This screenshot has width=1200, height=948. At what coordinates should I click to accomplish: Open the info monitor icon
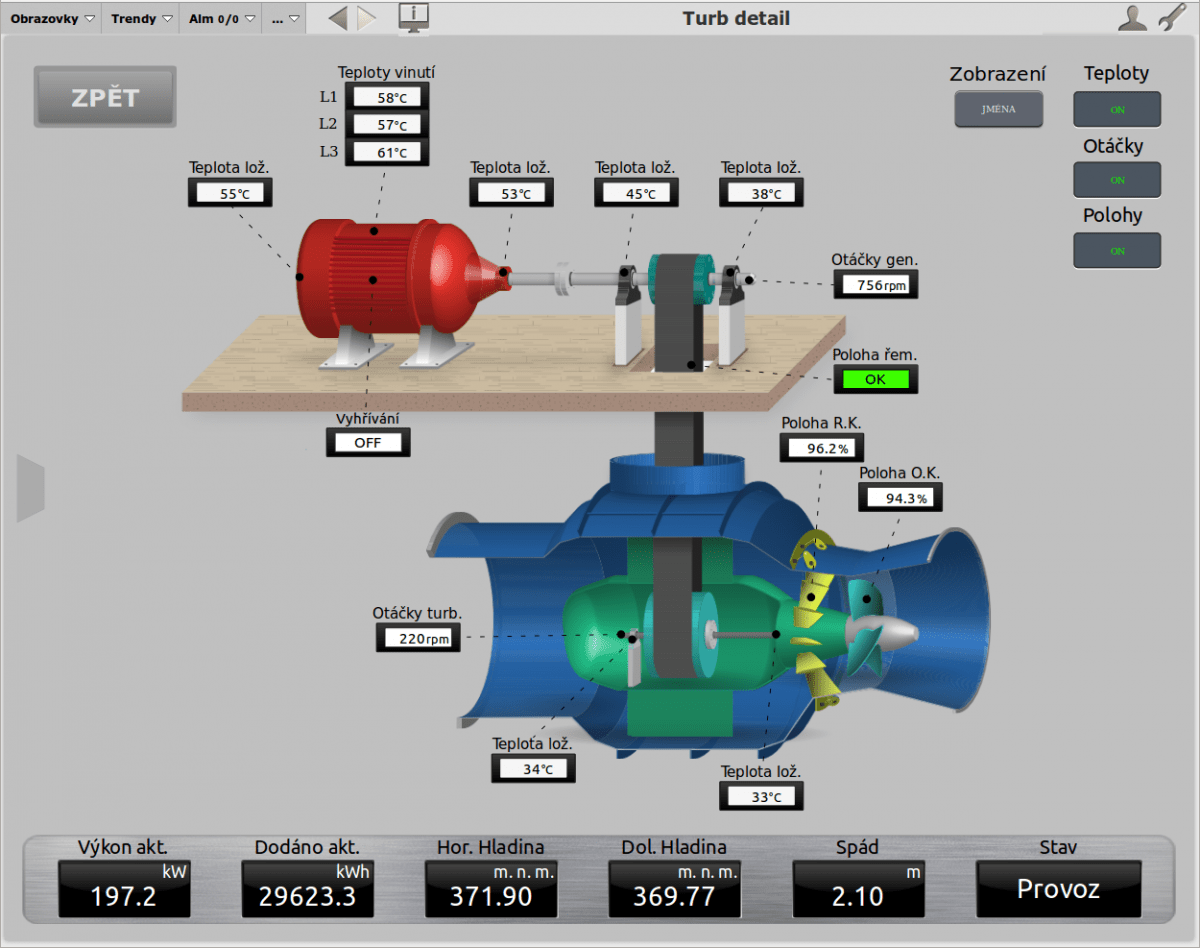[414, 17]
